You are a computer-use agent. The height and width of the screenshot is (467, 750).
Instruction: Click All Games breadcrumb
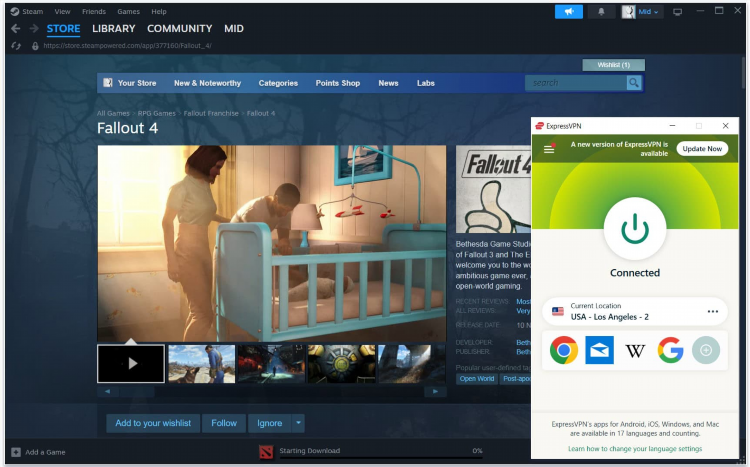[x=113, y=113]
